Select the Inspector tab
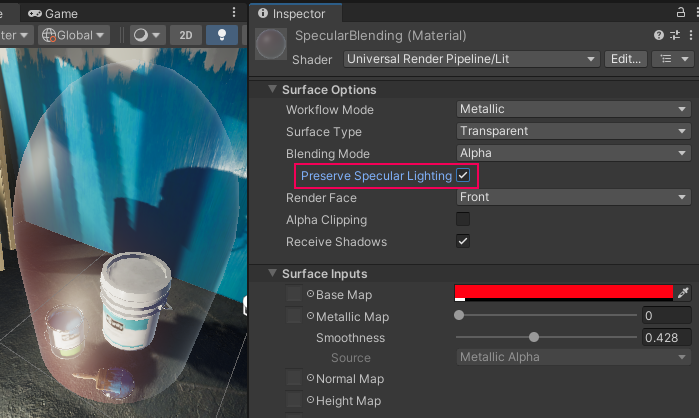The width and height of the screenshot is (699, 418). click(x=297, y=14)
